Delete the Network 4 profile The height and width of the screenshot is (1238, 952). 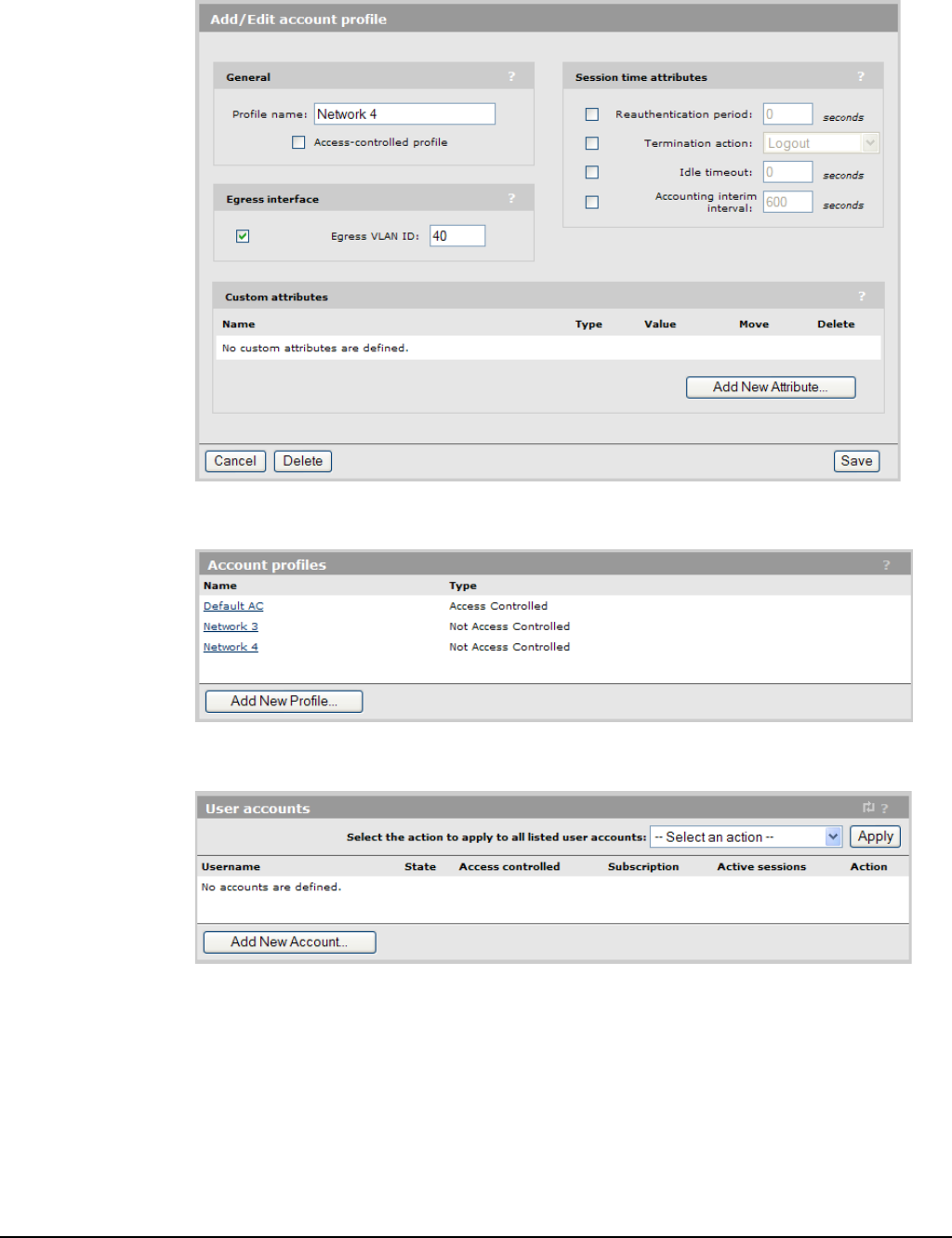(x=303, y=461)
